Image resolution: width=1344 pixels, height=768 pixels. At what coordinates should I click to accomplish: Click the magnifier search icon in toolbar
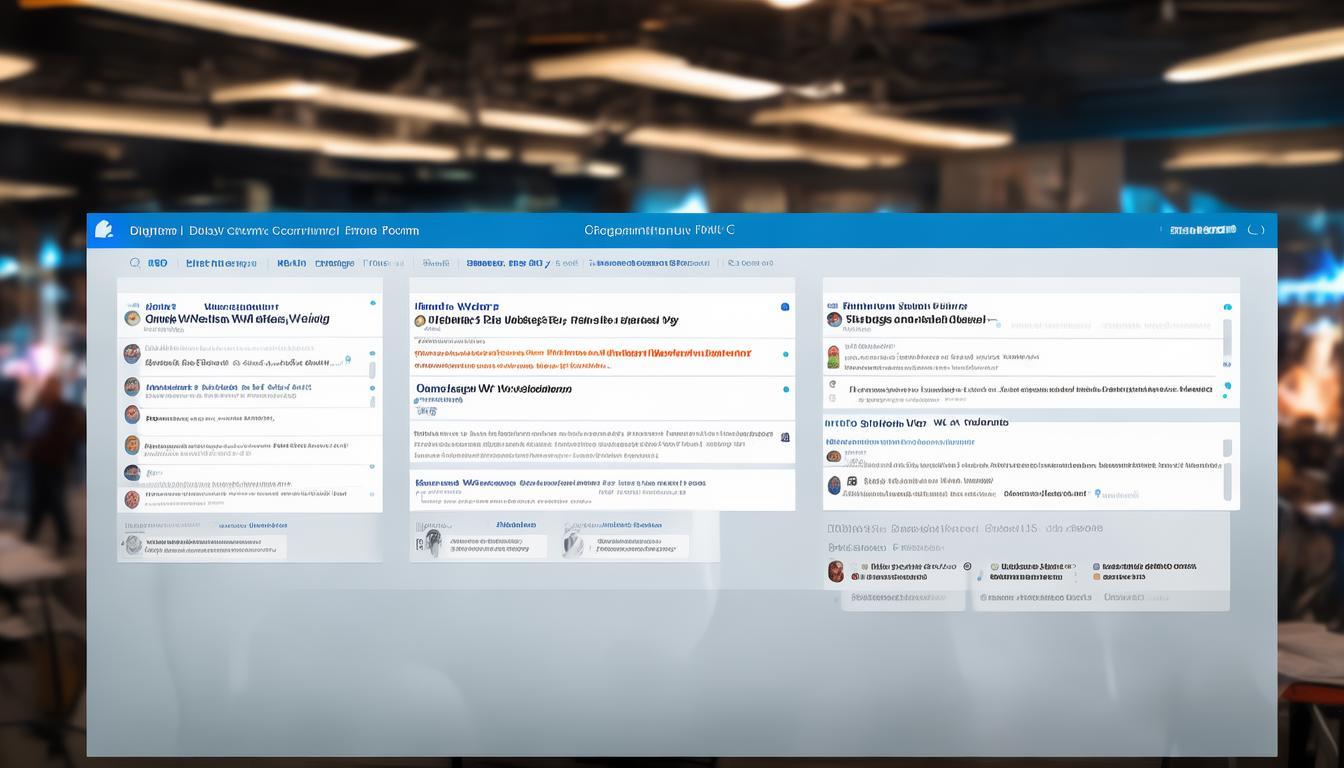click(x=135, y=263)
